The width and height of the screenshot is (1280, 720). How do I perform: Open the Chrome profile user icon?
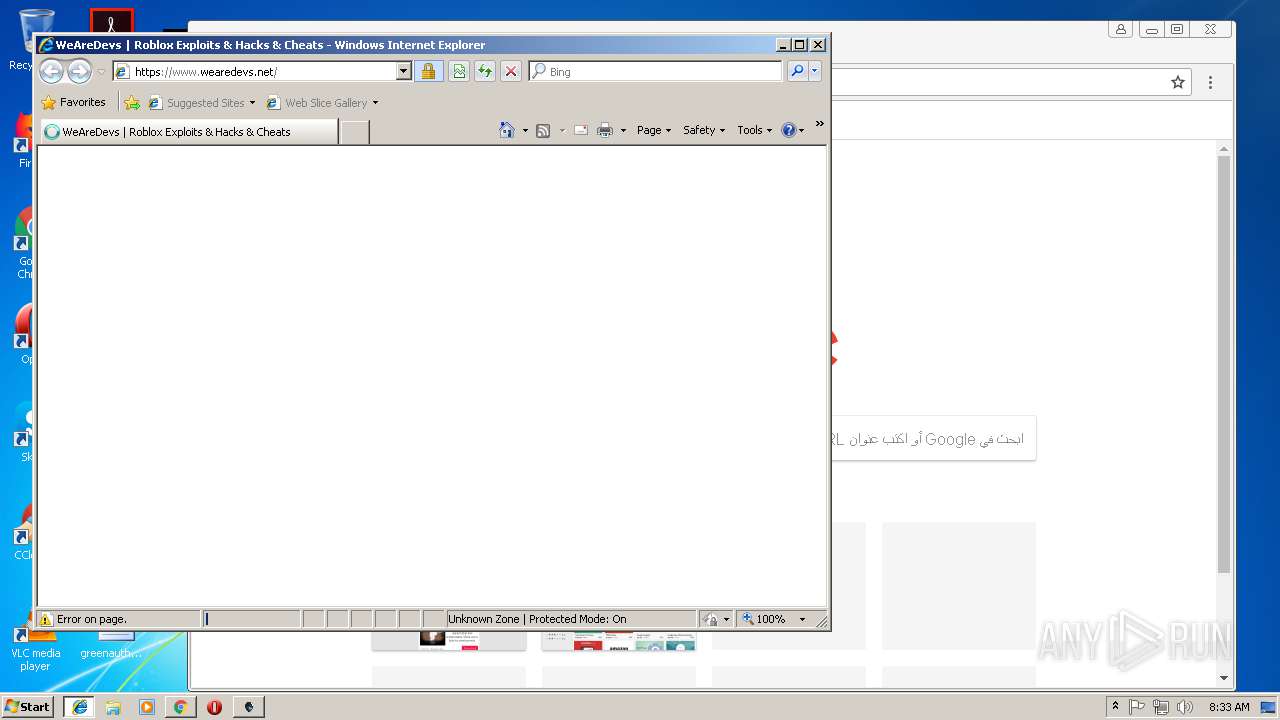point(1120,29)
